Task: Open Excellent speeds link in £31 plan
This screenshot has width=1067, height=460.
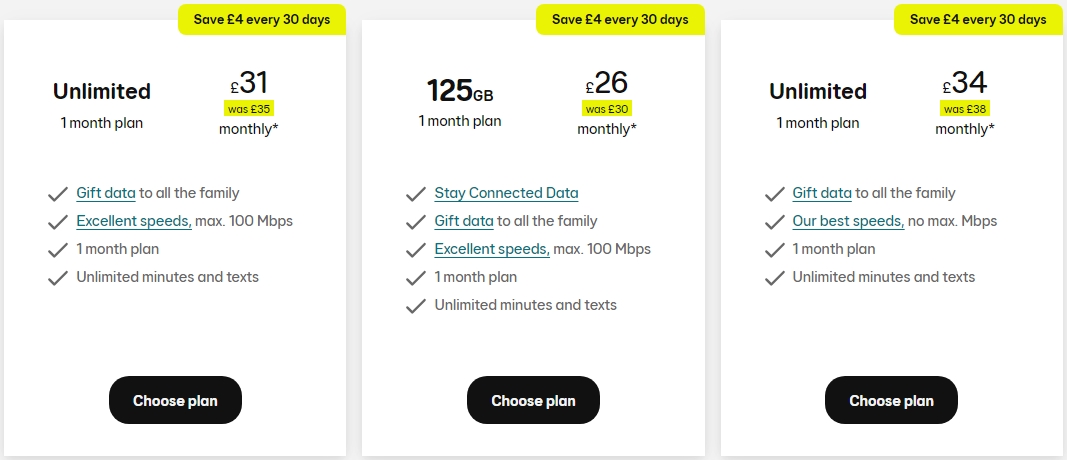Action: (x=134, y=221)
